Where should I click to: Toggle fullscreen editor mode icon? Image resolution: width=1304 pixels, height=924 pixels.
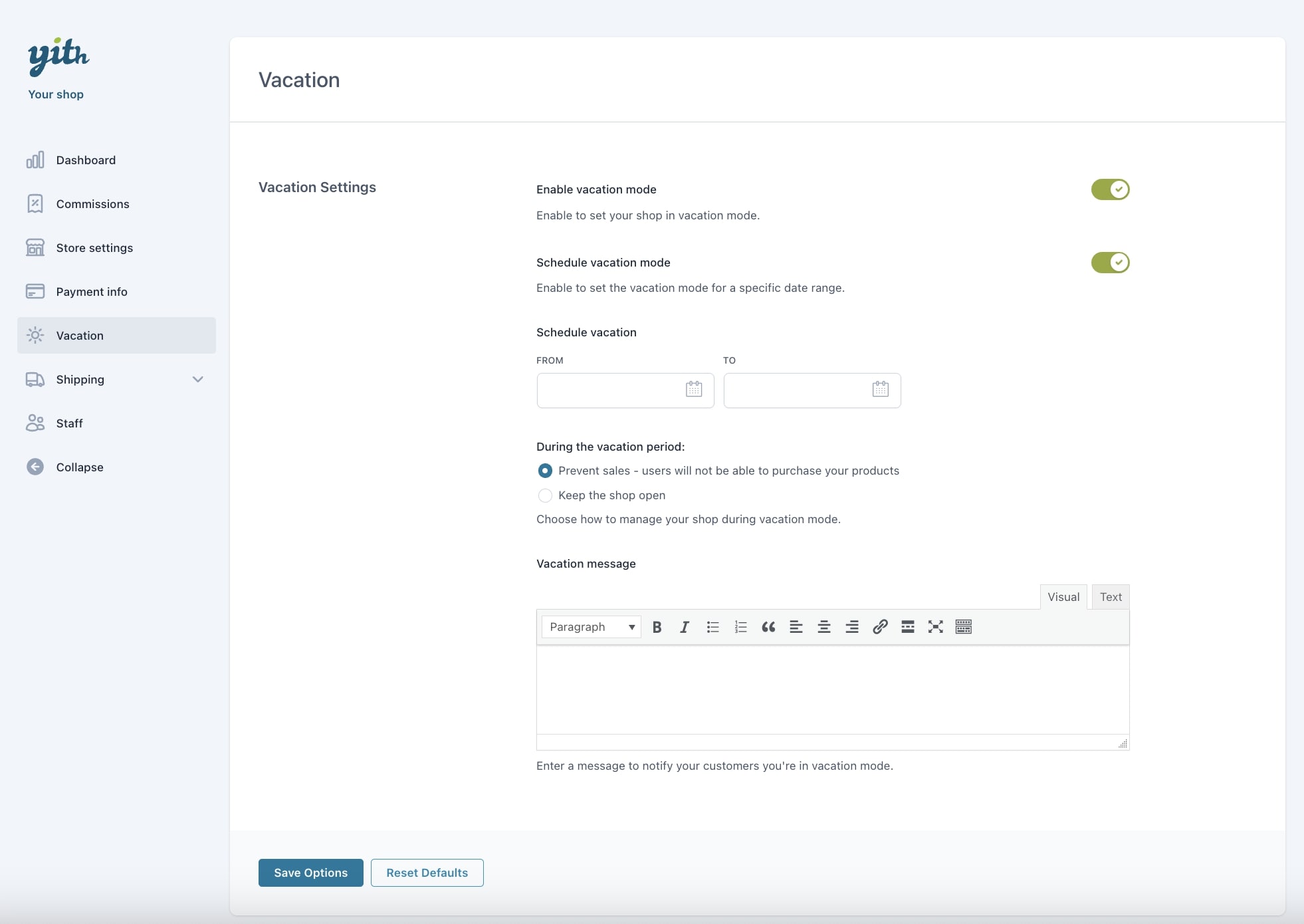(935, 627)
